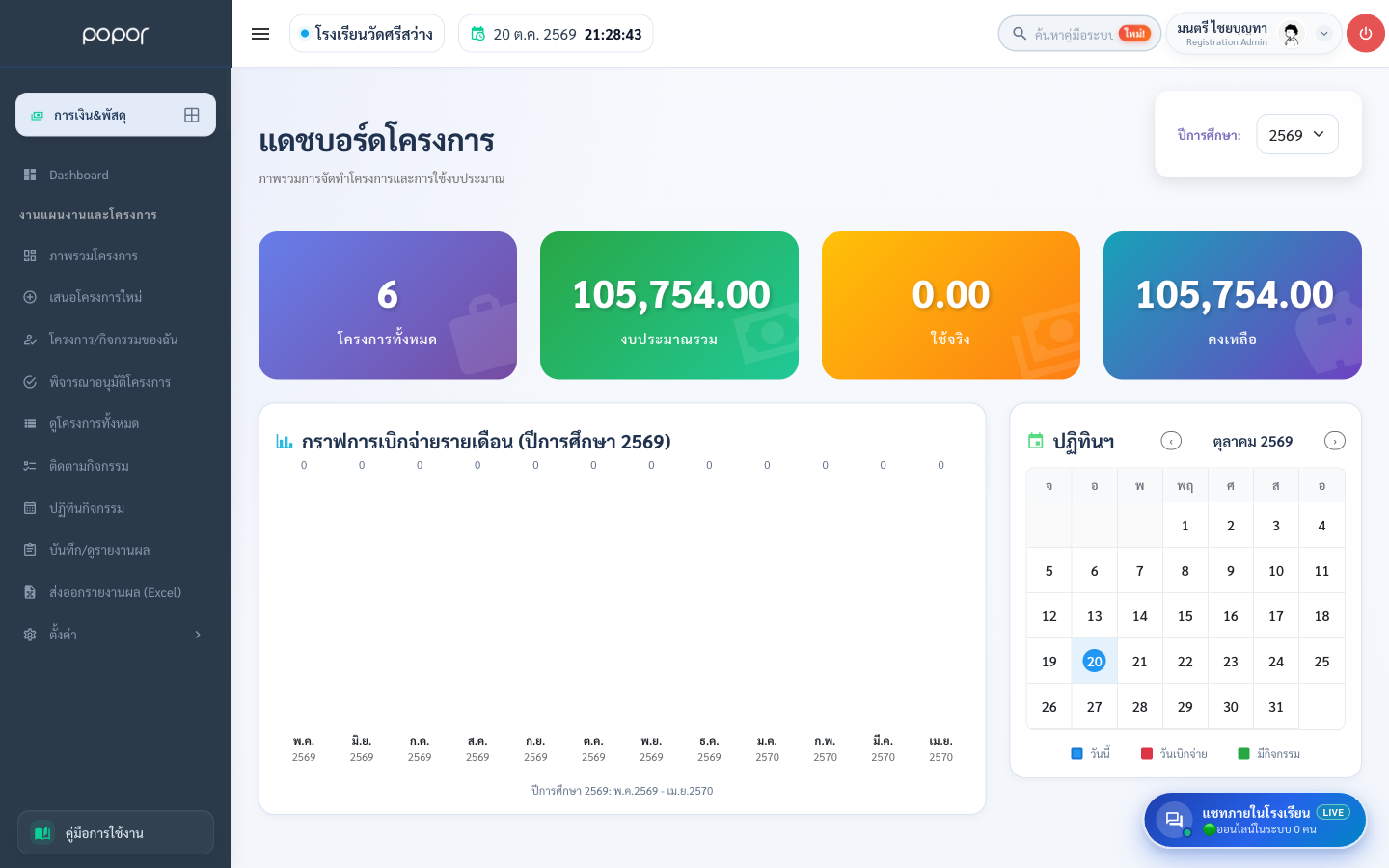
Task: Go to next calendar month
Action: tap(1335, 441)
